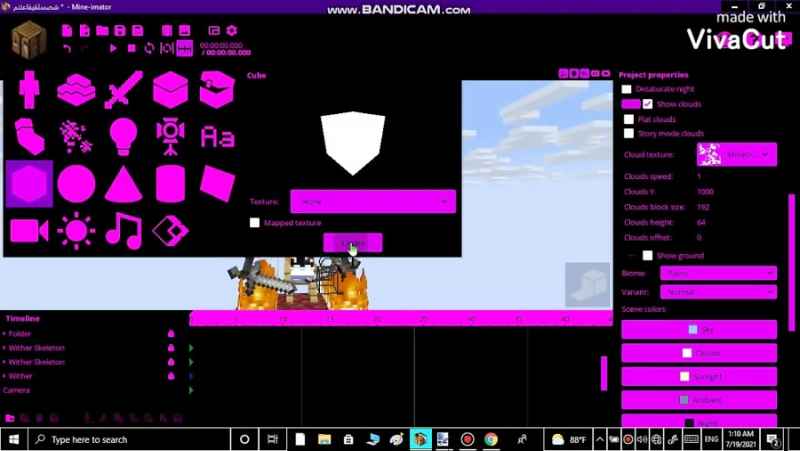The height and width of the screenshot is (451, 800).
Task: Select the sun background workbench icon
Action: (x=76, y=231)
